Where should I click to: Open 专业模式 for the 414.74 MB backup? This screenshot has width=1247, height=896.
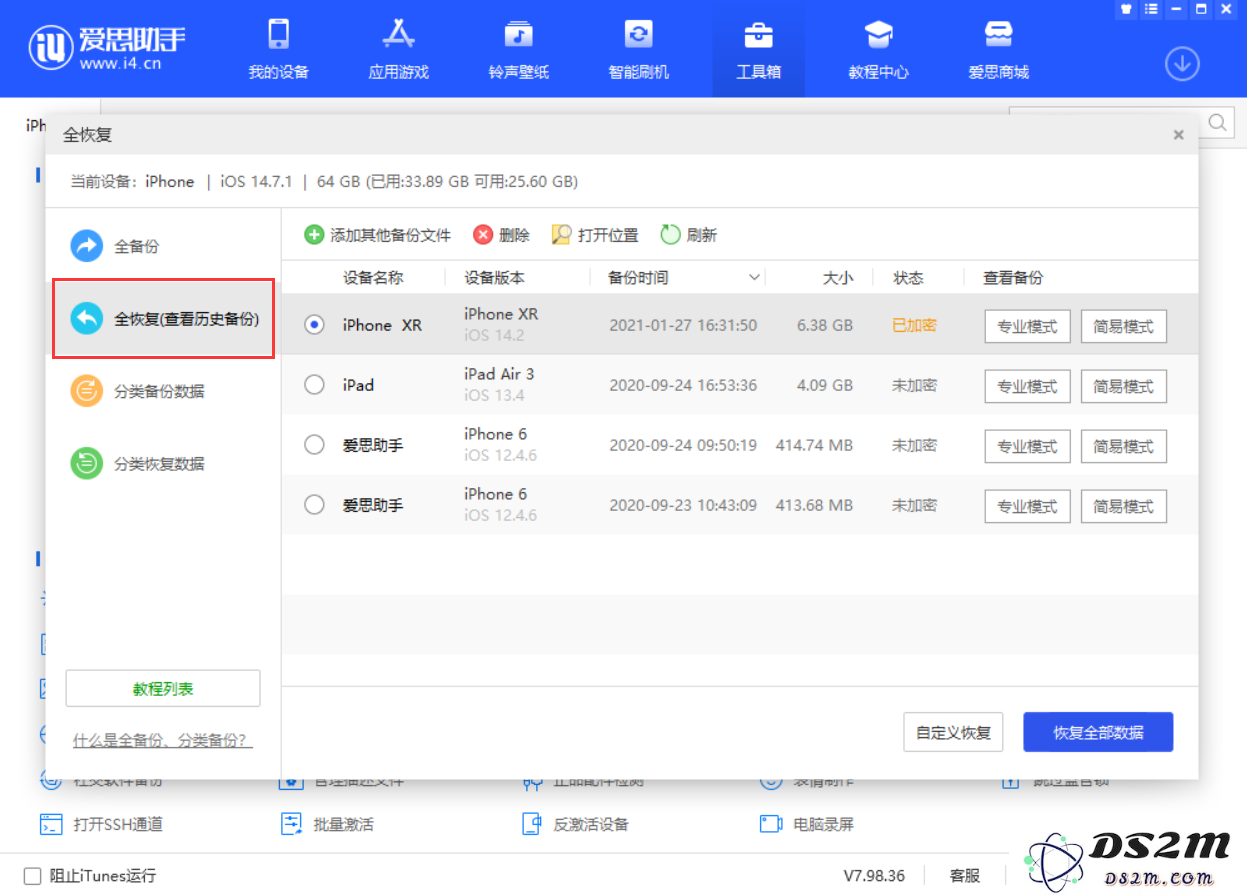click(x=1028, y=446)
